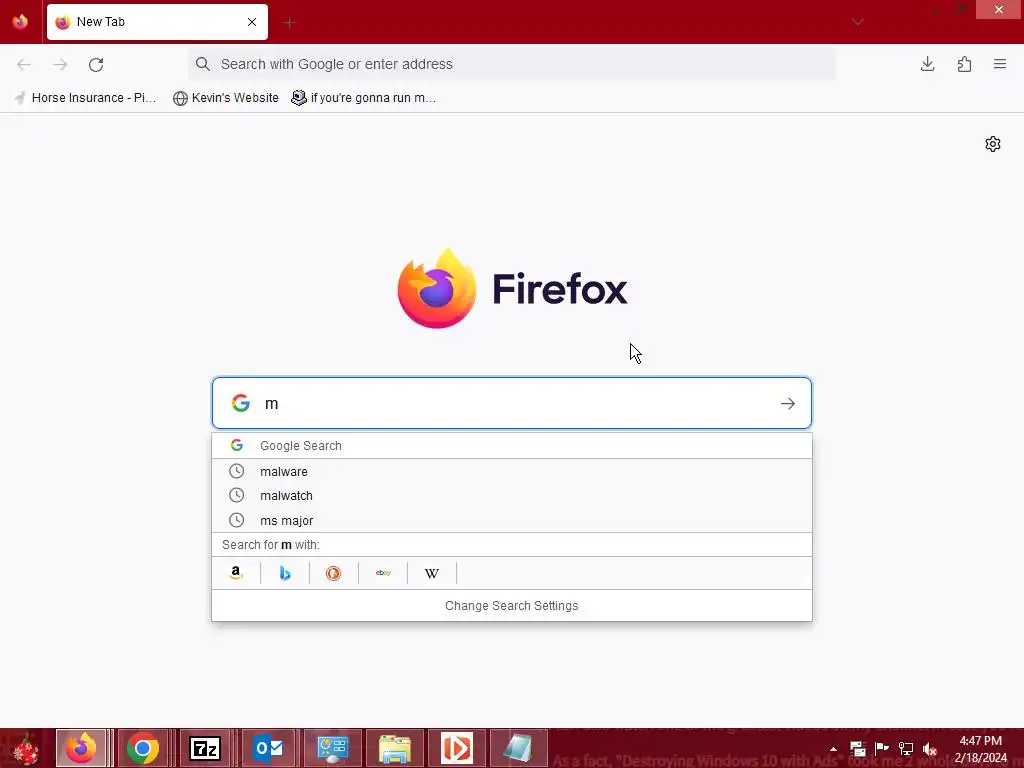The image size is (1024, 768).
Task: Open Kevin's Website bookmark
Action: tap(225, 98)
